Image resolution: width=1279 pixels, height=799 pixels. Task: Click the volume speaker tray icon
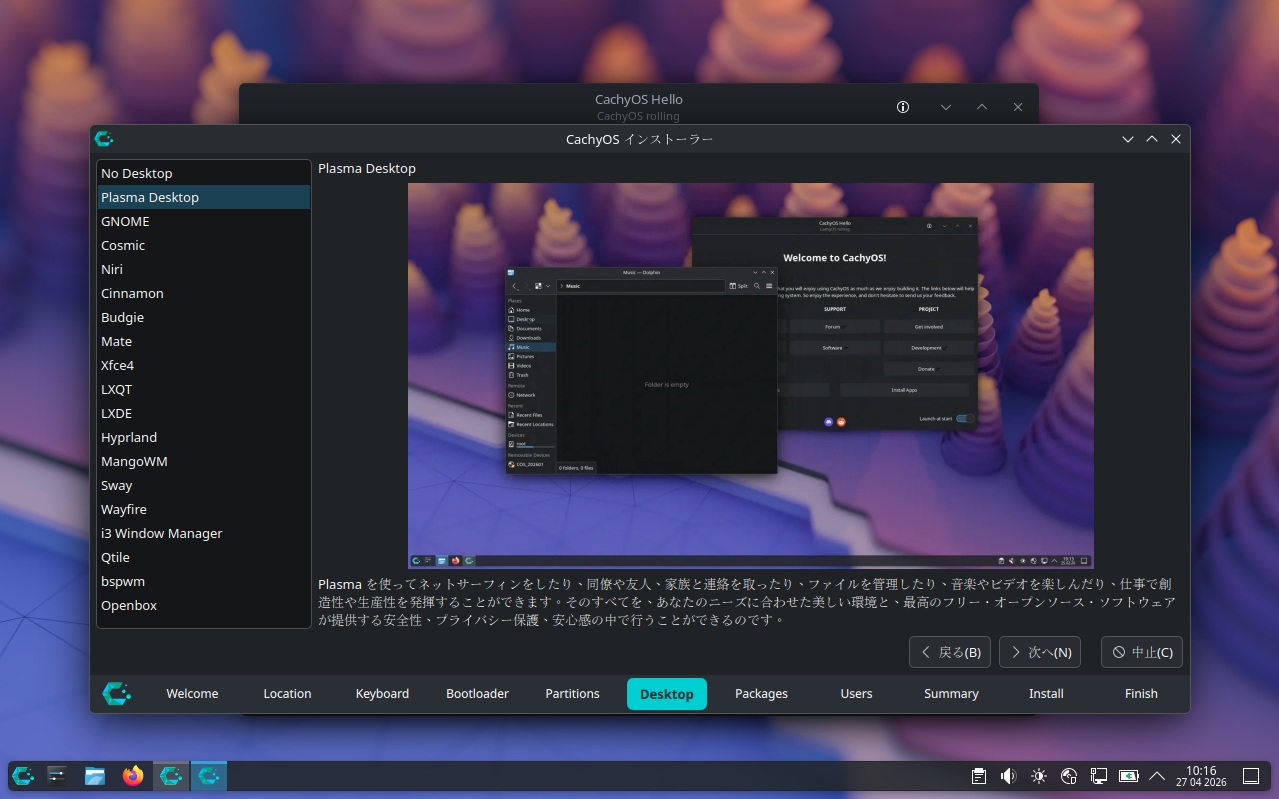coord(1008,776)
